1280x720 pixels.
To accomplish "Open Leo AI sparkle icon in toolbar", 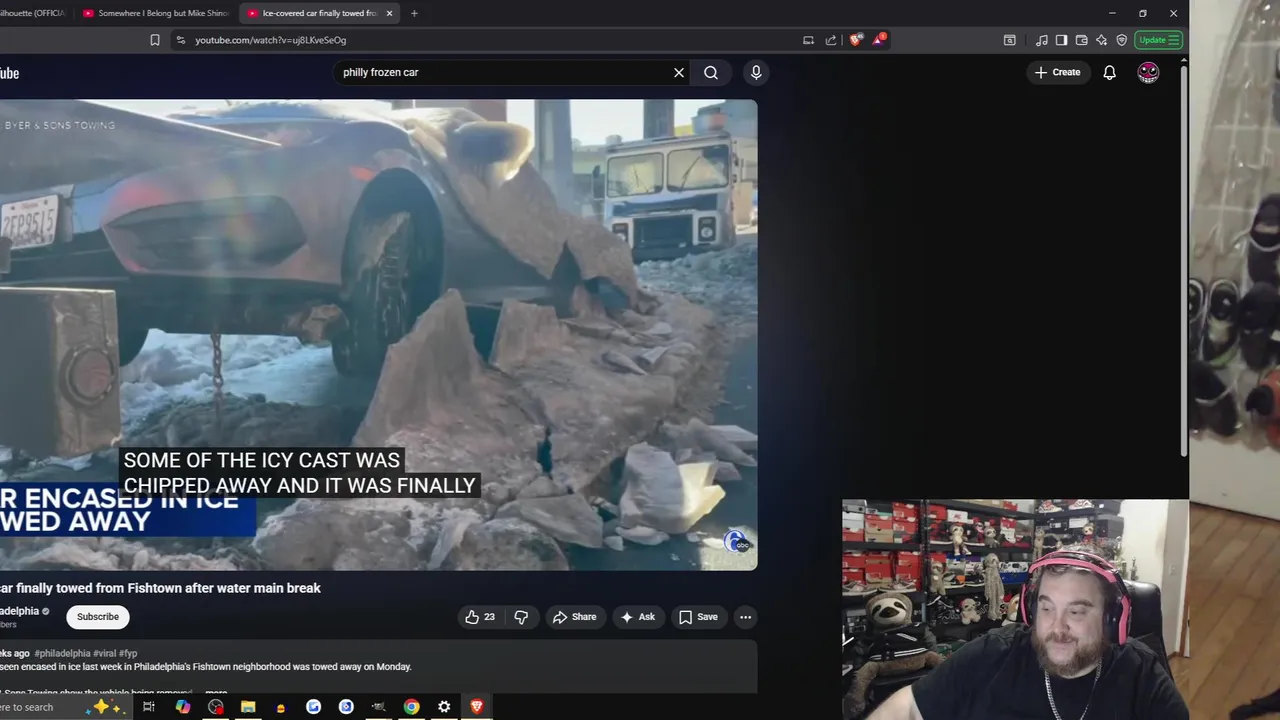I will pyautogui.click(x=1101, y=40).
